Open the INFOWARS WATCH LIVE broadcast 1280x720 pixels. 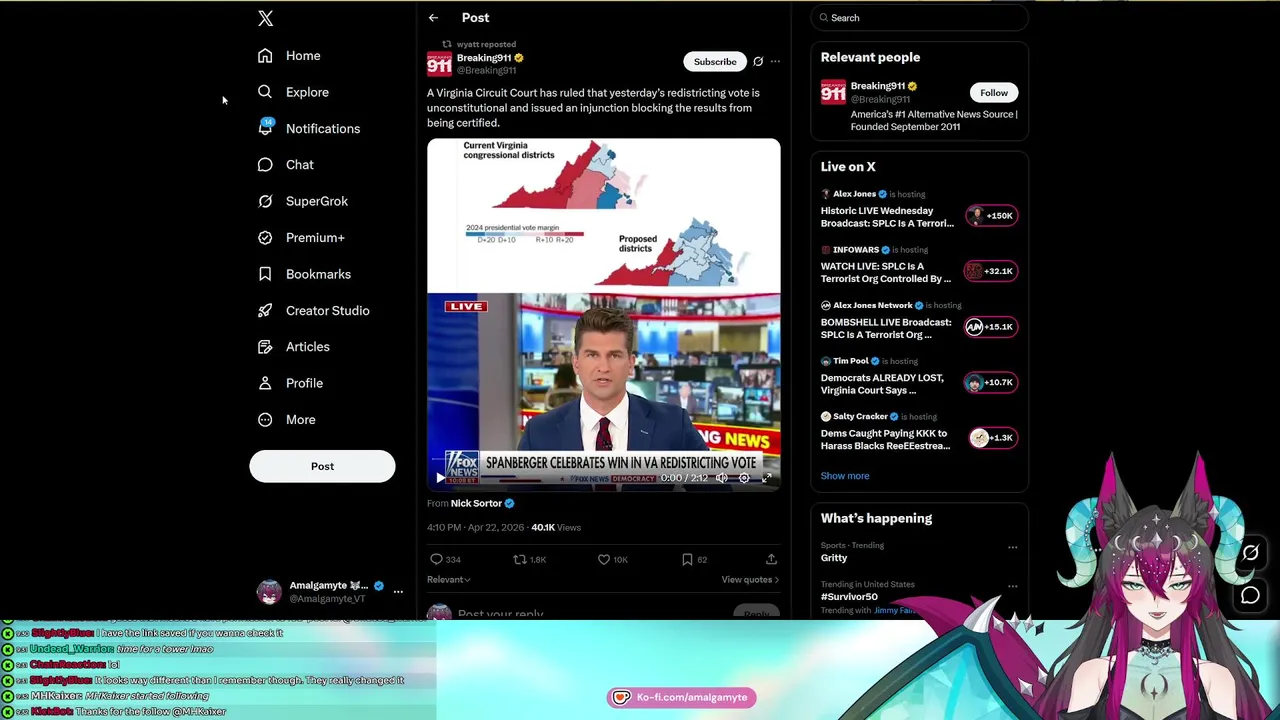[x=886, y=273]
